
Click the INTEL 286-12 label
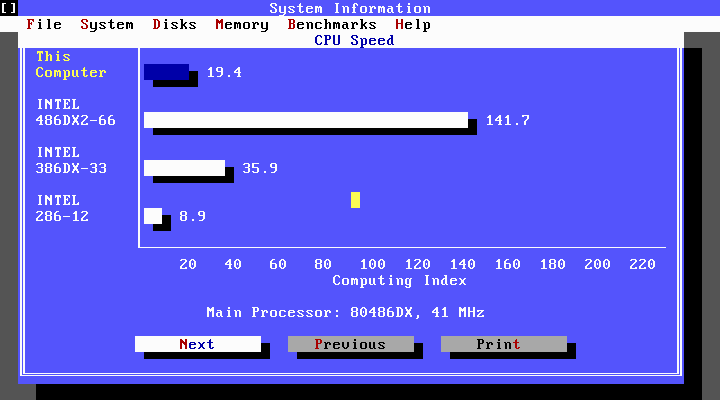coord(62,208)
